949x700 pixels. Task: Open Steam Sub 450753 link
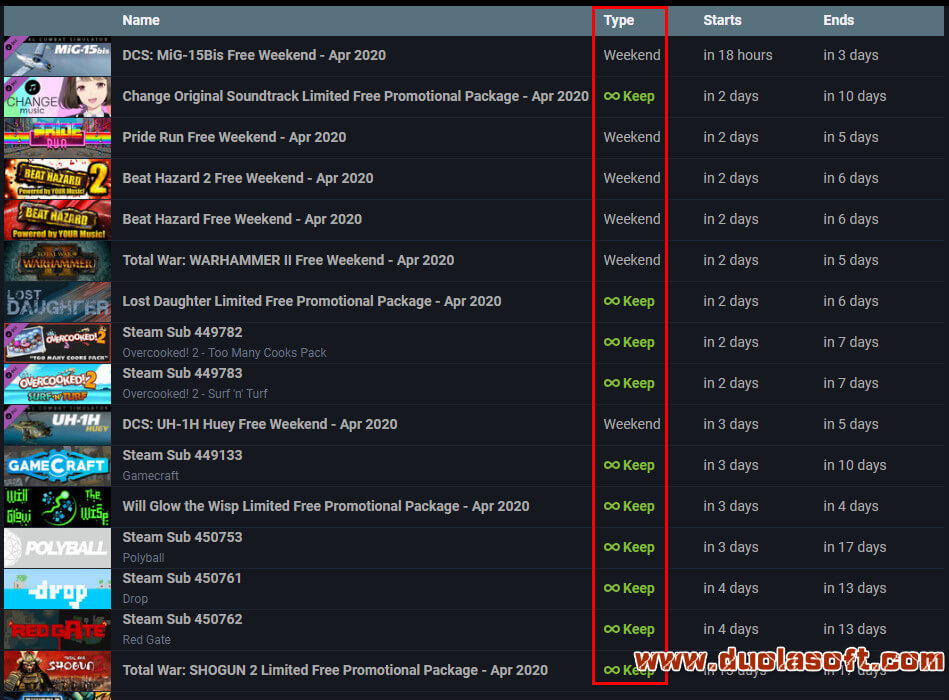coord(182,537)
